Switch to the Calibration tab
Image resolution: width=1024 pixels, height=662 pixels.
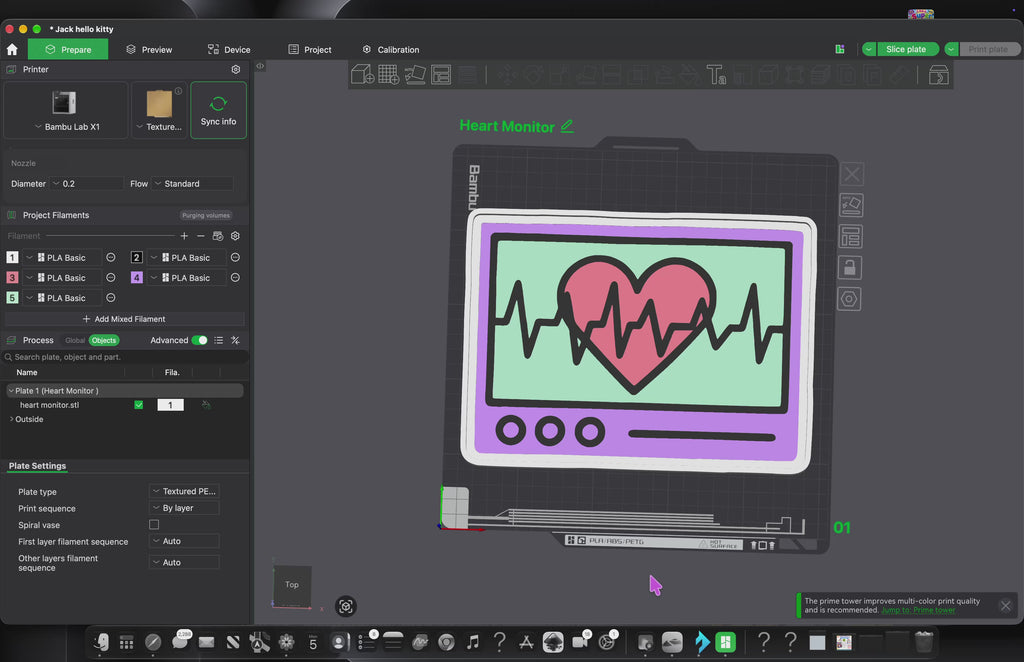tap(391, 50)
